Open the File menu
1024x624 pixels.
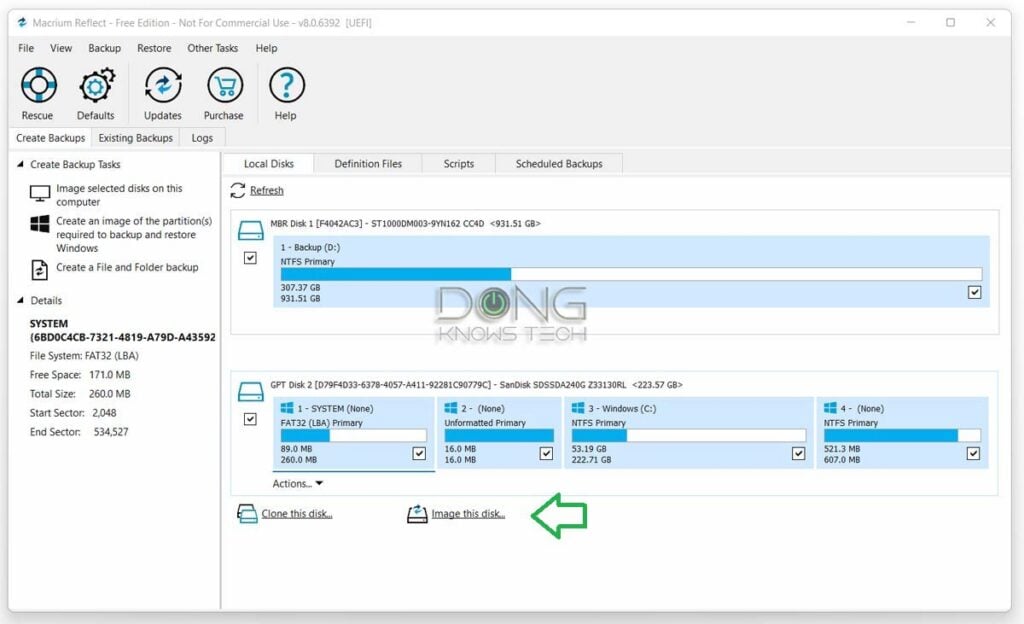[26, 48]
